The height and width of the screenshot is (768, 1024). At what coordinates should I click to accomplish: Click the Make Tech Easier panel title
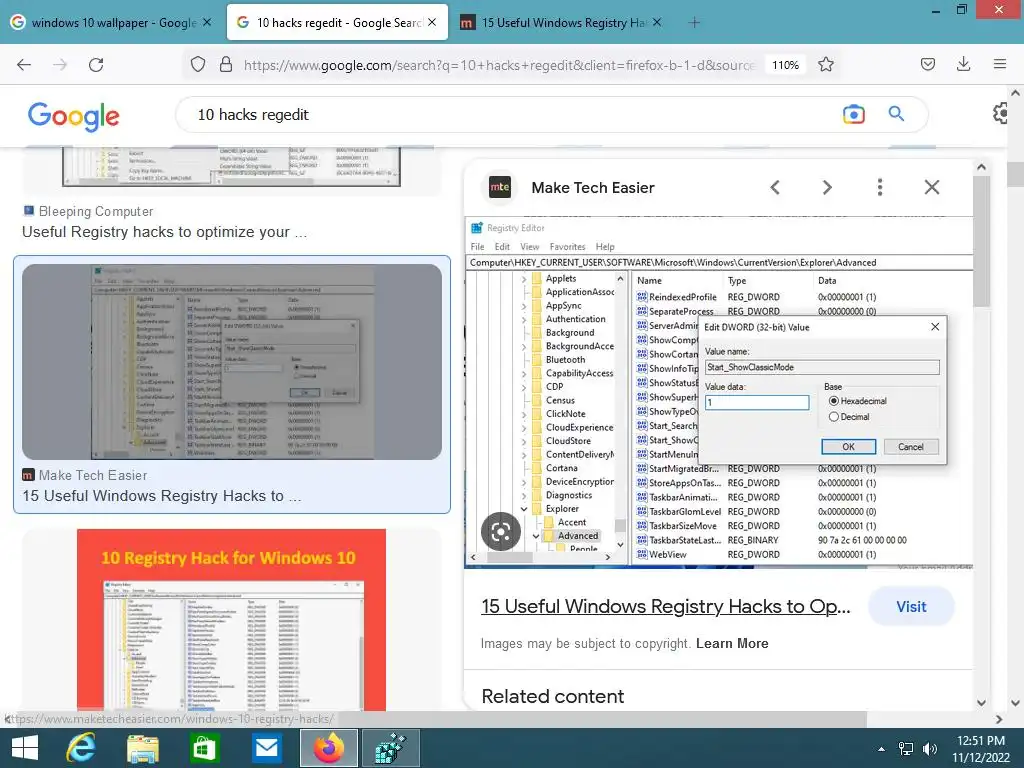pos(593,188)
